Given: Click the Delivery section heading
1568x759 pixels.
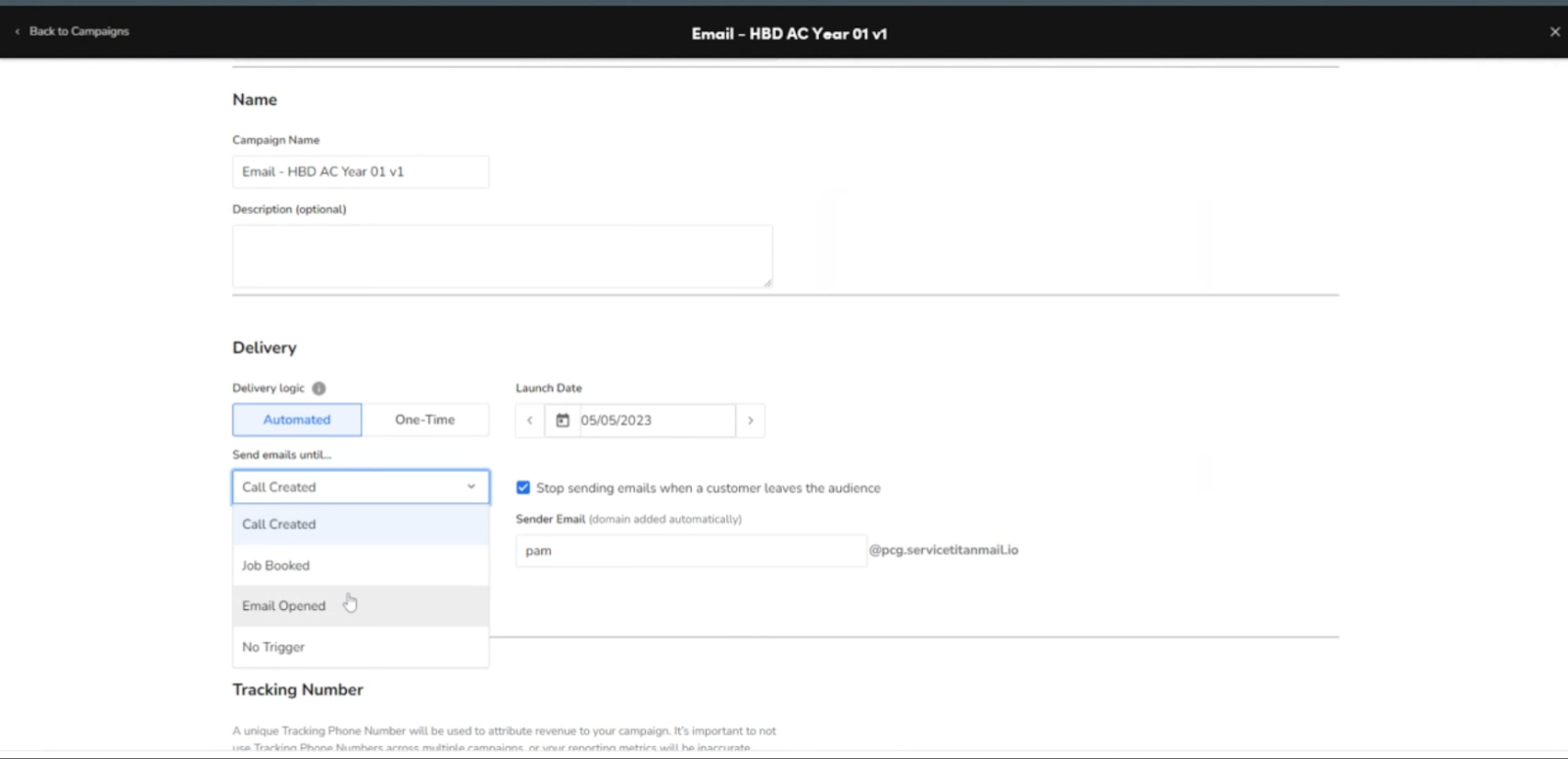Looking at the screenshot, I should (265, 347).
